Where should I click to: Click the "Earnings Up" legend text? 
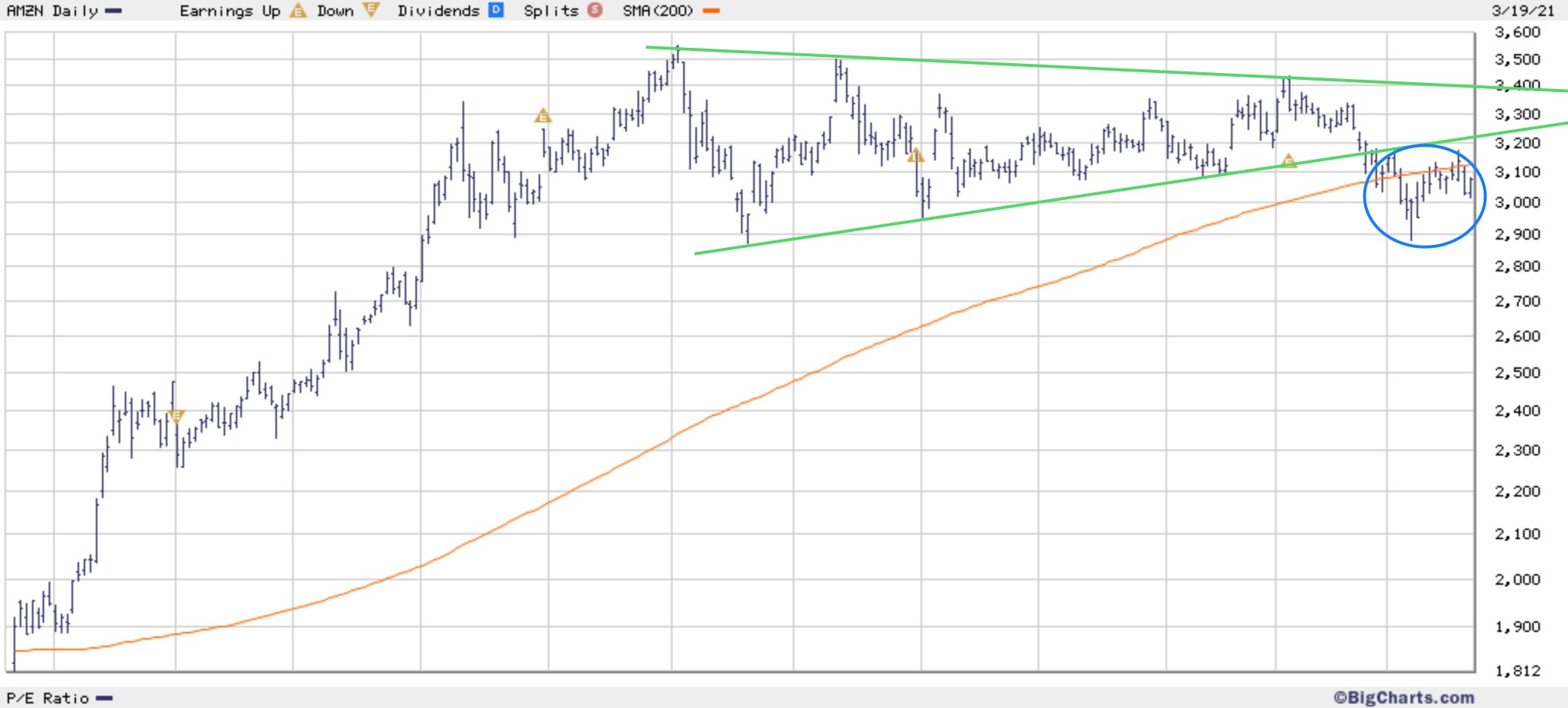[230, 11]
